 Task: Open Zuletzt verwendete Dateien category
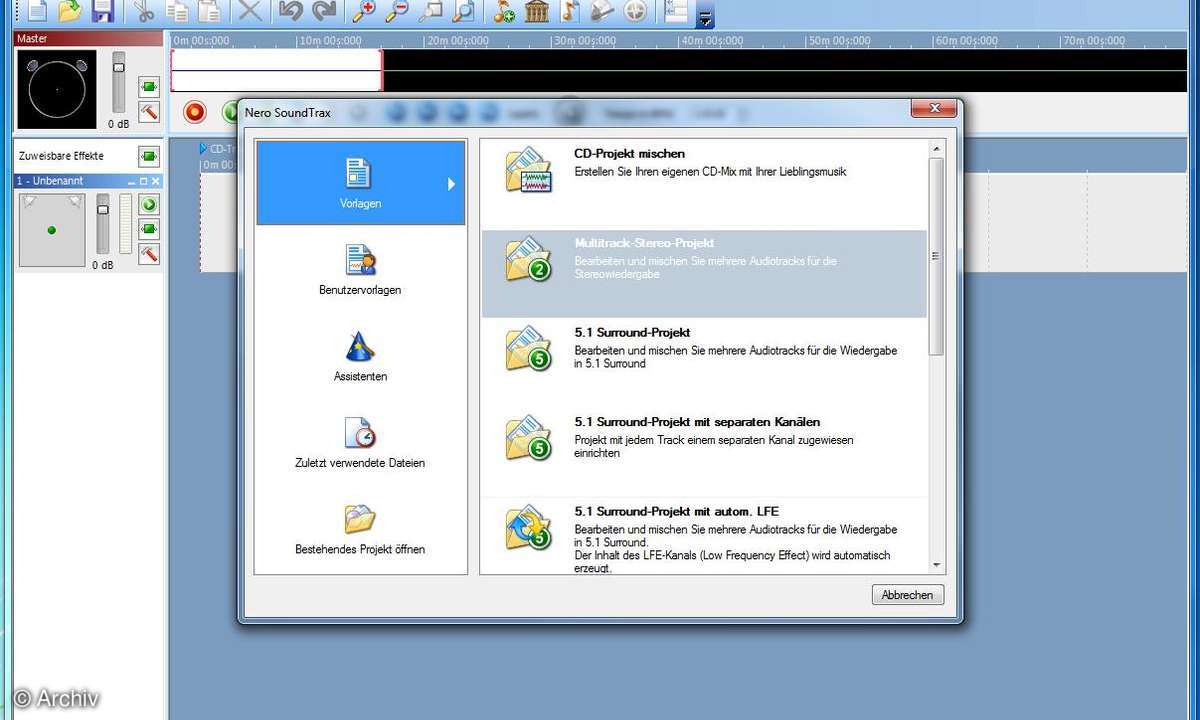[x=360, y=442]
